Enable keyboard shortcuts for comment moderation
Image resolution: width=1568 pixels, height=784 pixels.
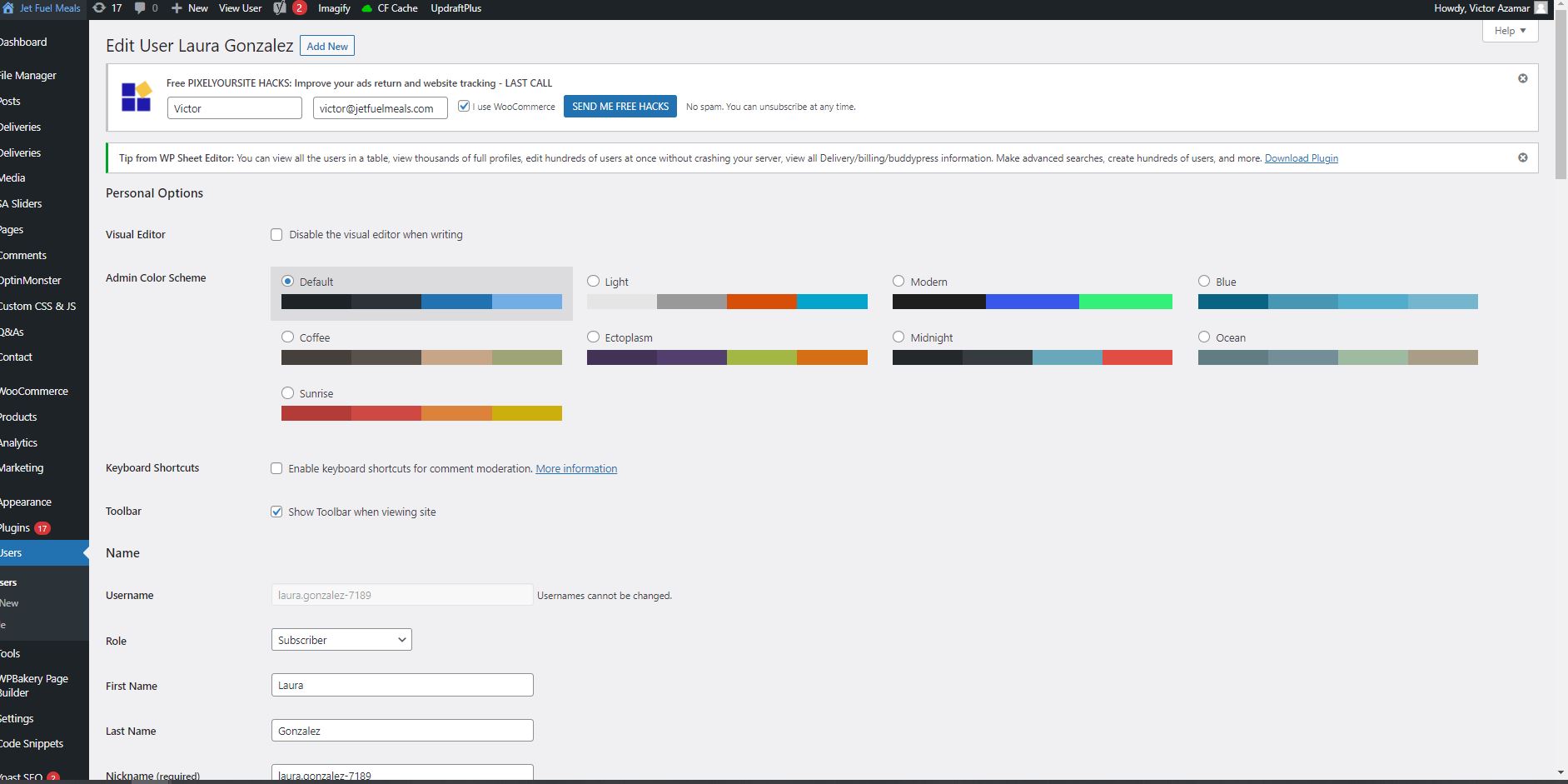276,468
